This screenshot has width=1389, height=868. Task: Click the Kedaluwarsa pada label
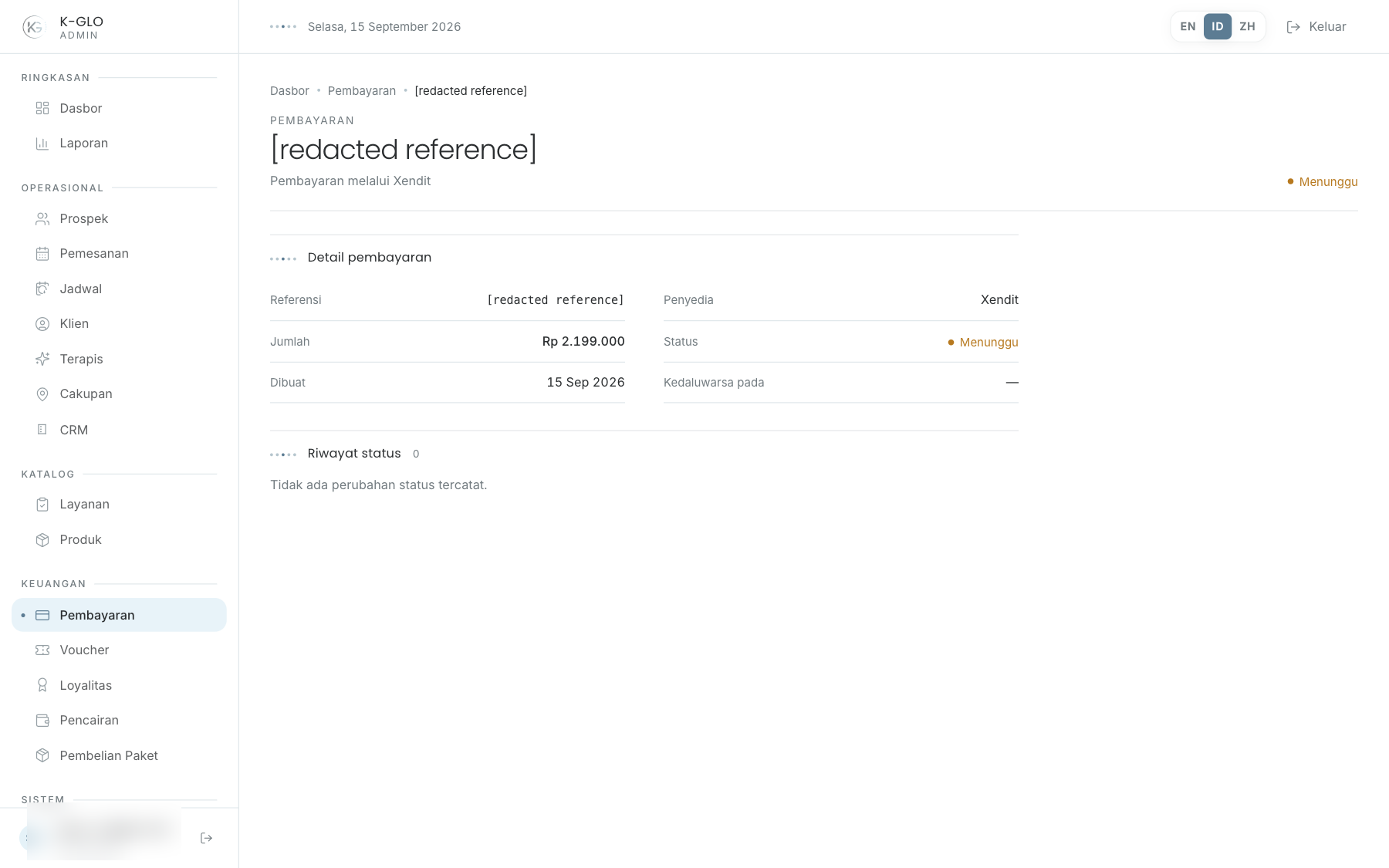tap(714, 383)
